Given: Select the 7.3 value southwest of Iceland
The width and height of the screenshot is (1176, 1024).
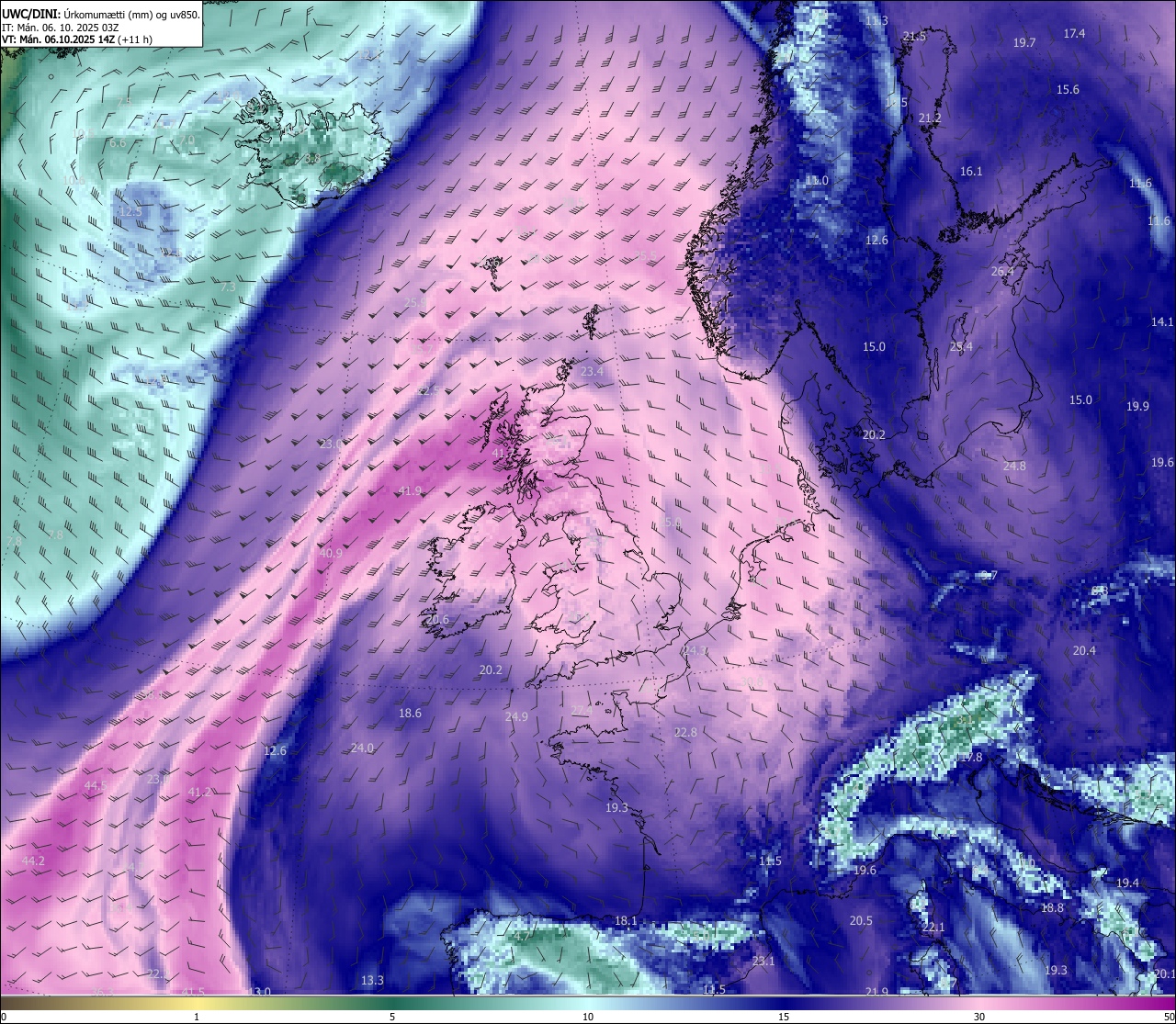Looking at the screenshot, I should [229, 287].
